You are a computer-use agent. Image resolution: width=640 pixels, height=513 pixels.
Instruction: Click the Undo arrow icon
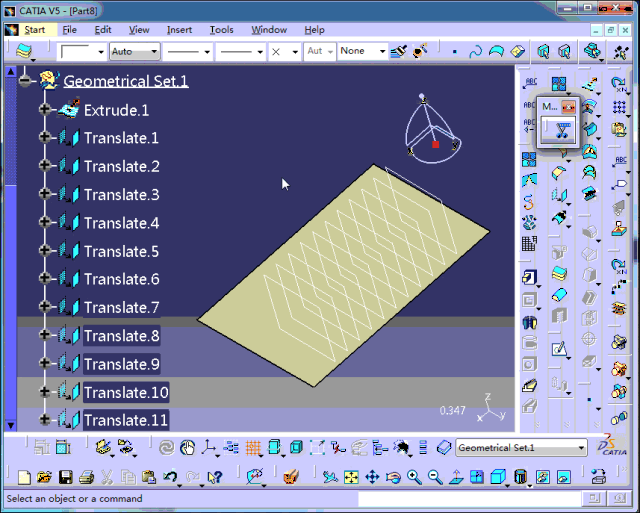(171, 477)
